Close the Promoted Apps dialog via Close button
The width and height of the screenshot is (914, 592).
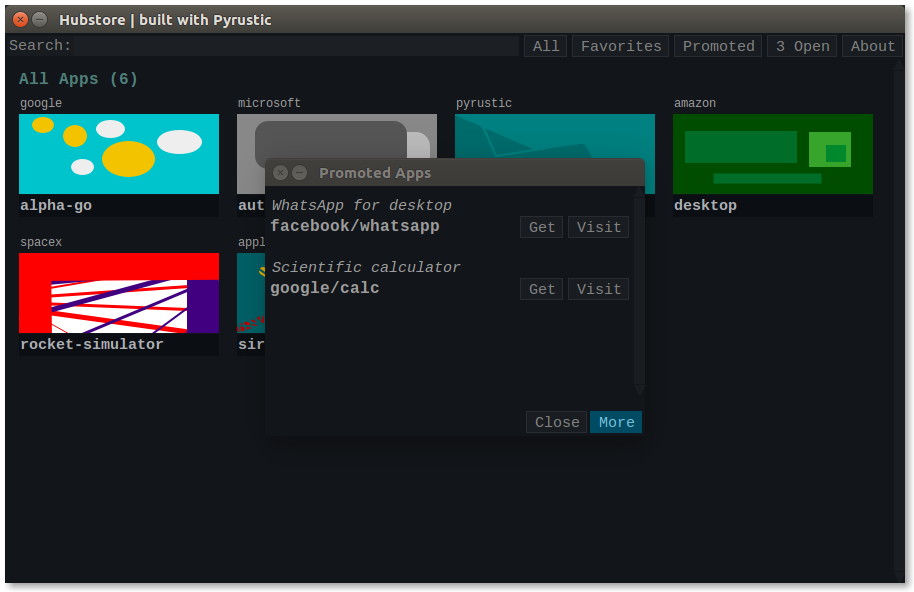point(557,422)
